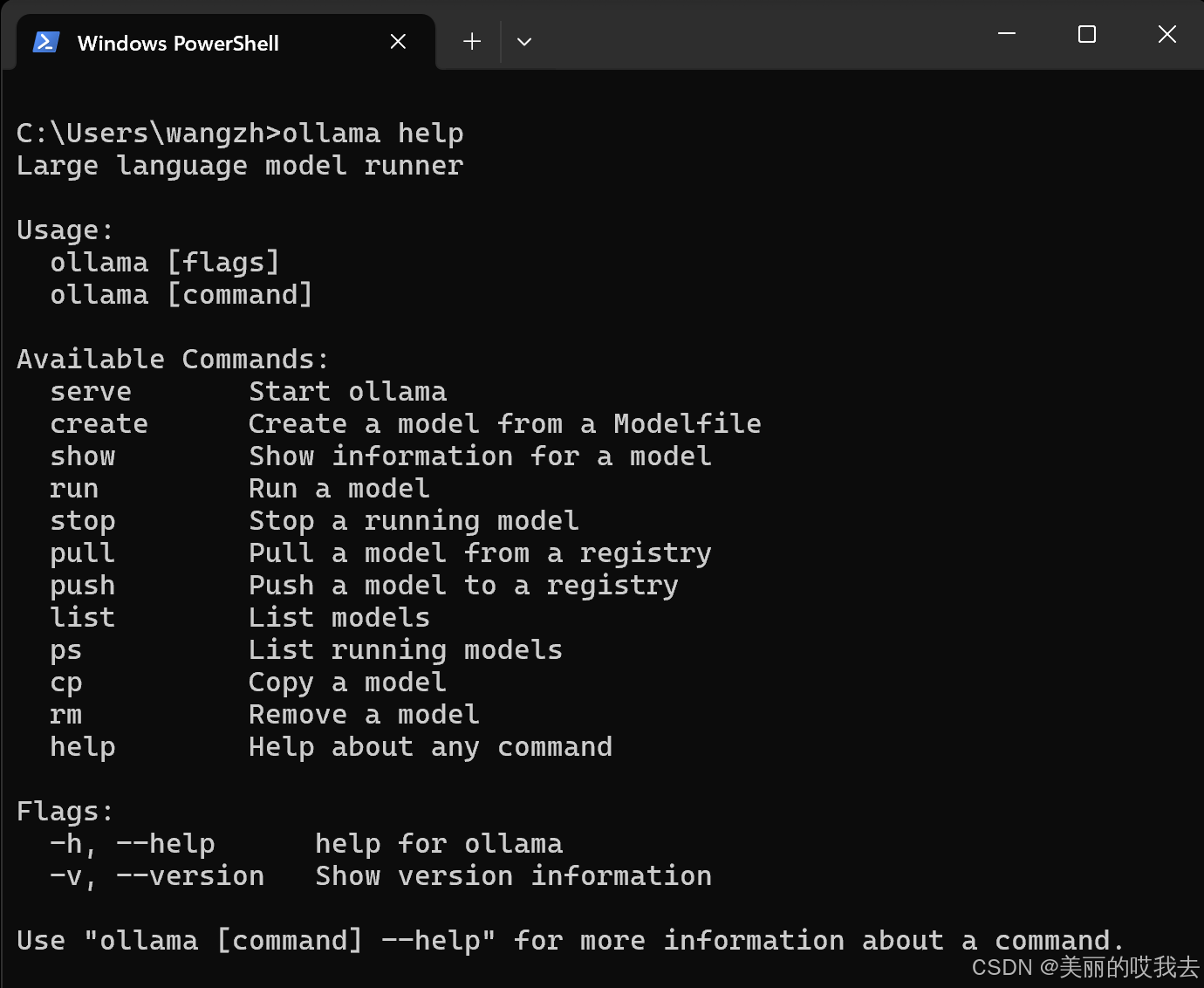
Task: Click the 'serve' command in the help list
Action: [x=90, y=391]
